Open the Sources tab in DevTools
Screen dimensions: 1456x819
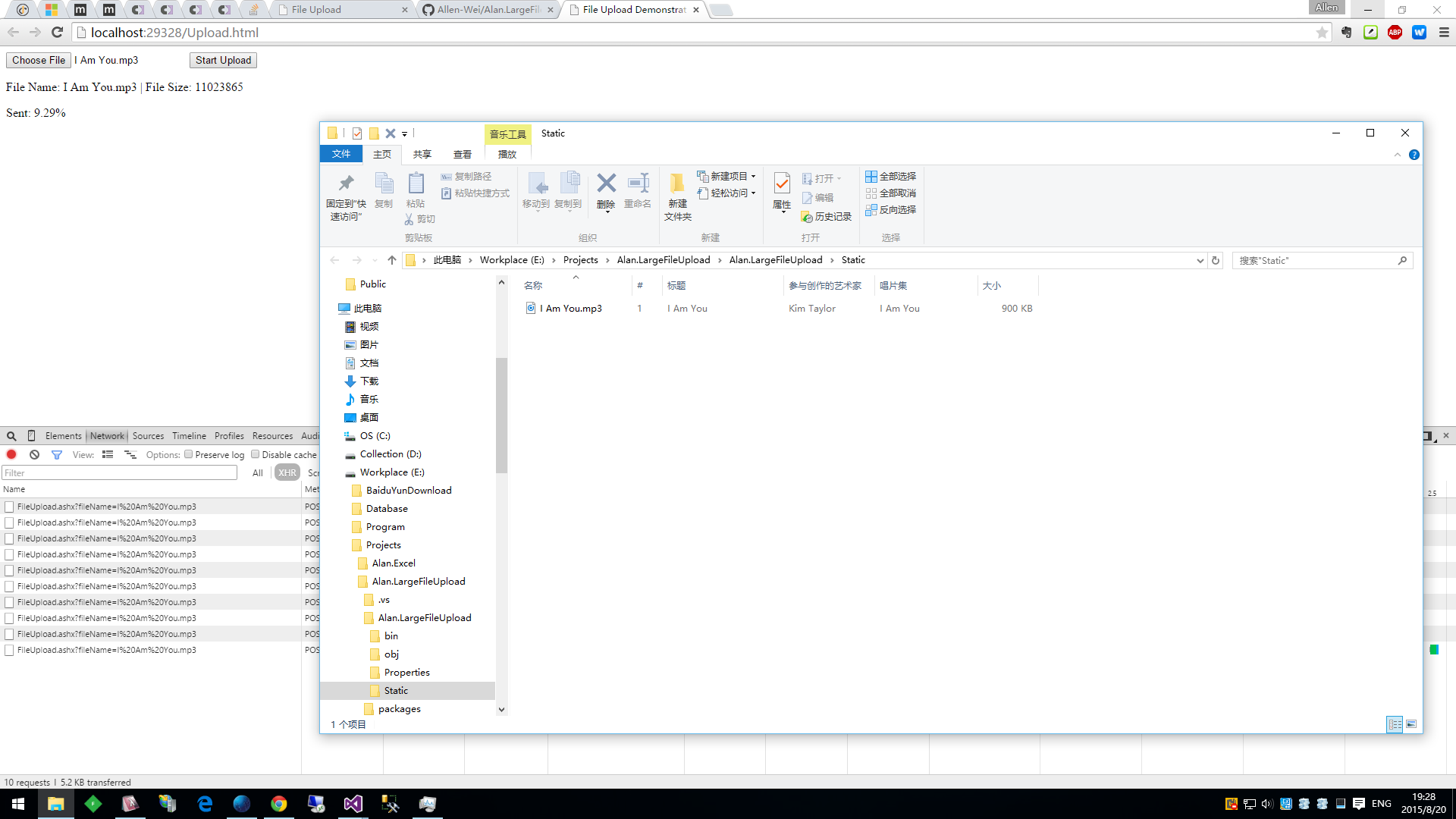[x=148, y=436]
